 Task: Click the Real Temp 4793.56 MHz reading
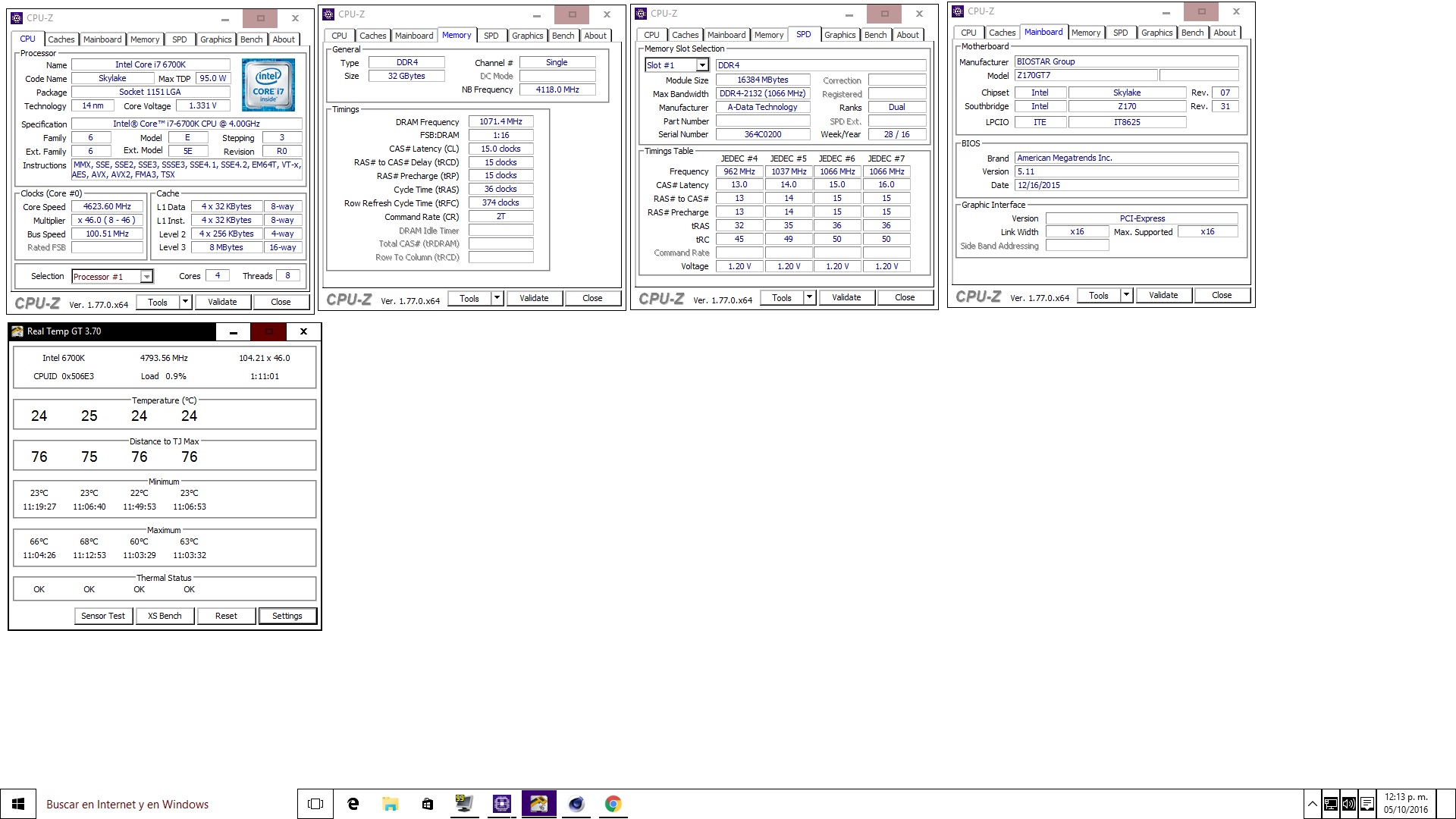click(x=164, y=358)
